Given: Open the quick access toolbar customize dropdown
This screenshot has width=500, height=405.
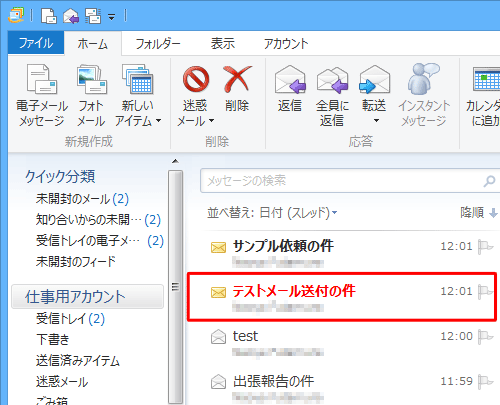Looking at the screenshot, I should 111,16.
